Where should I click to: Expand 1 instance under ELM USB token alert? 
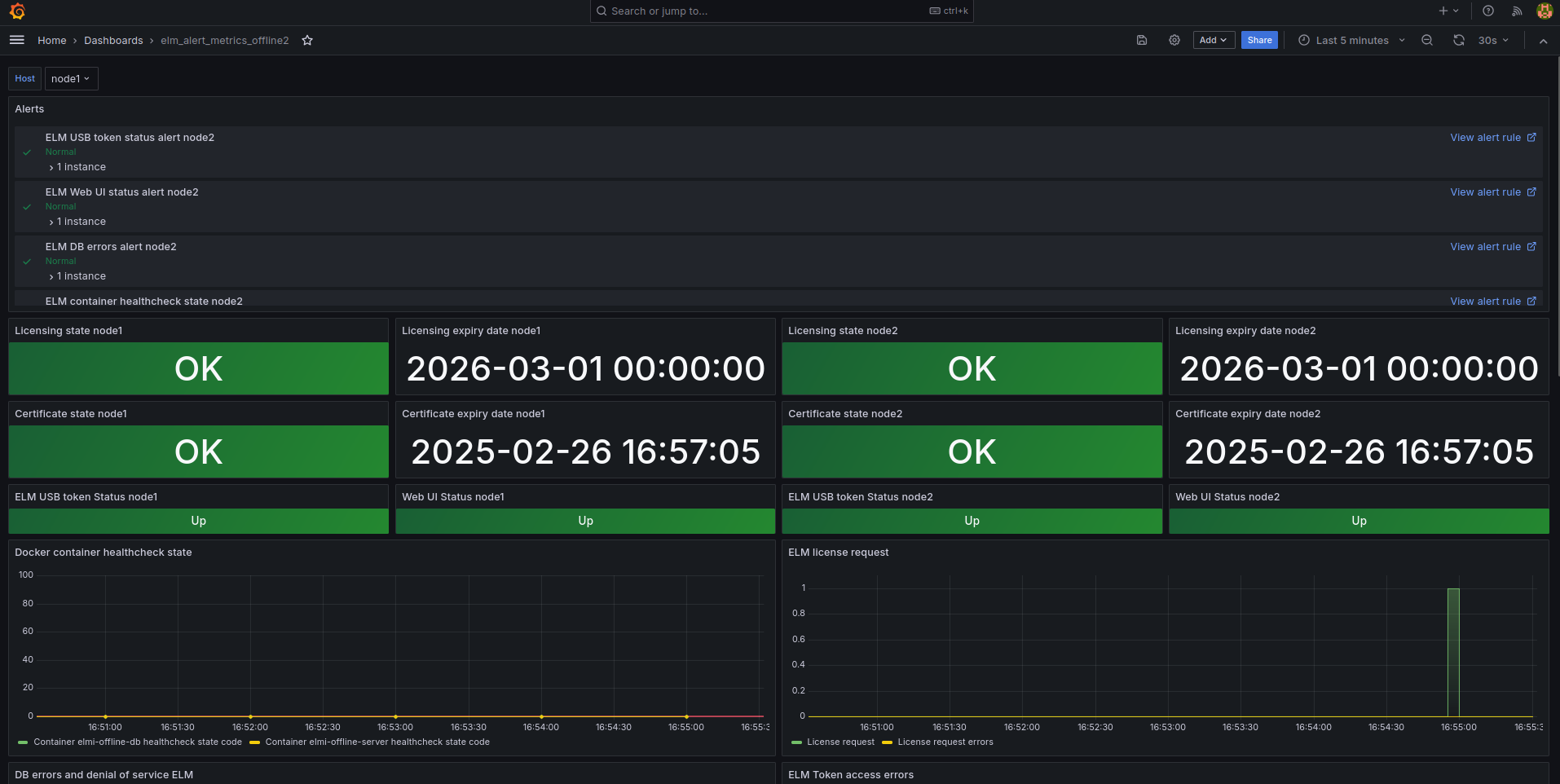point(80,167)
